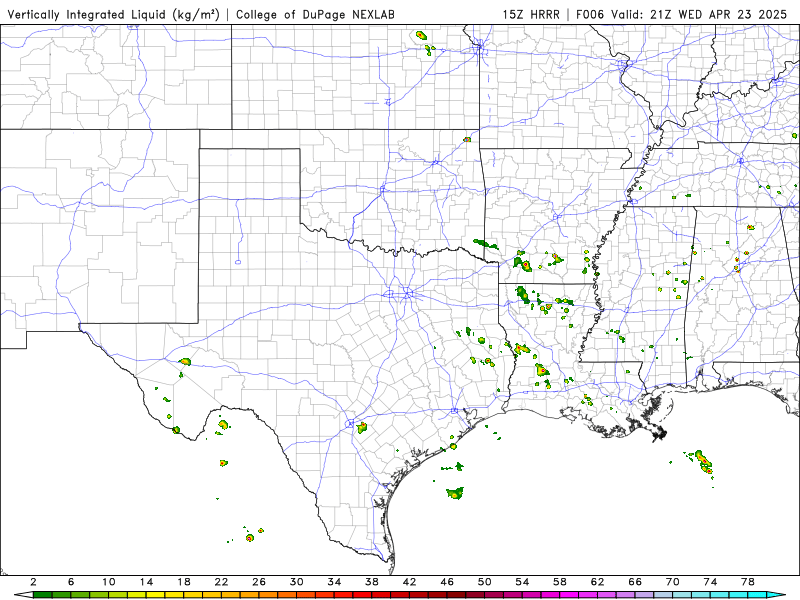Click the color scale label 46
800x600 pixels.
point(447,582)
